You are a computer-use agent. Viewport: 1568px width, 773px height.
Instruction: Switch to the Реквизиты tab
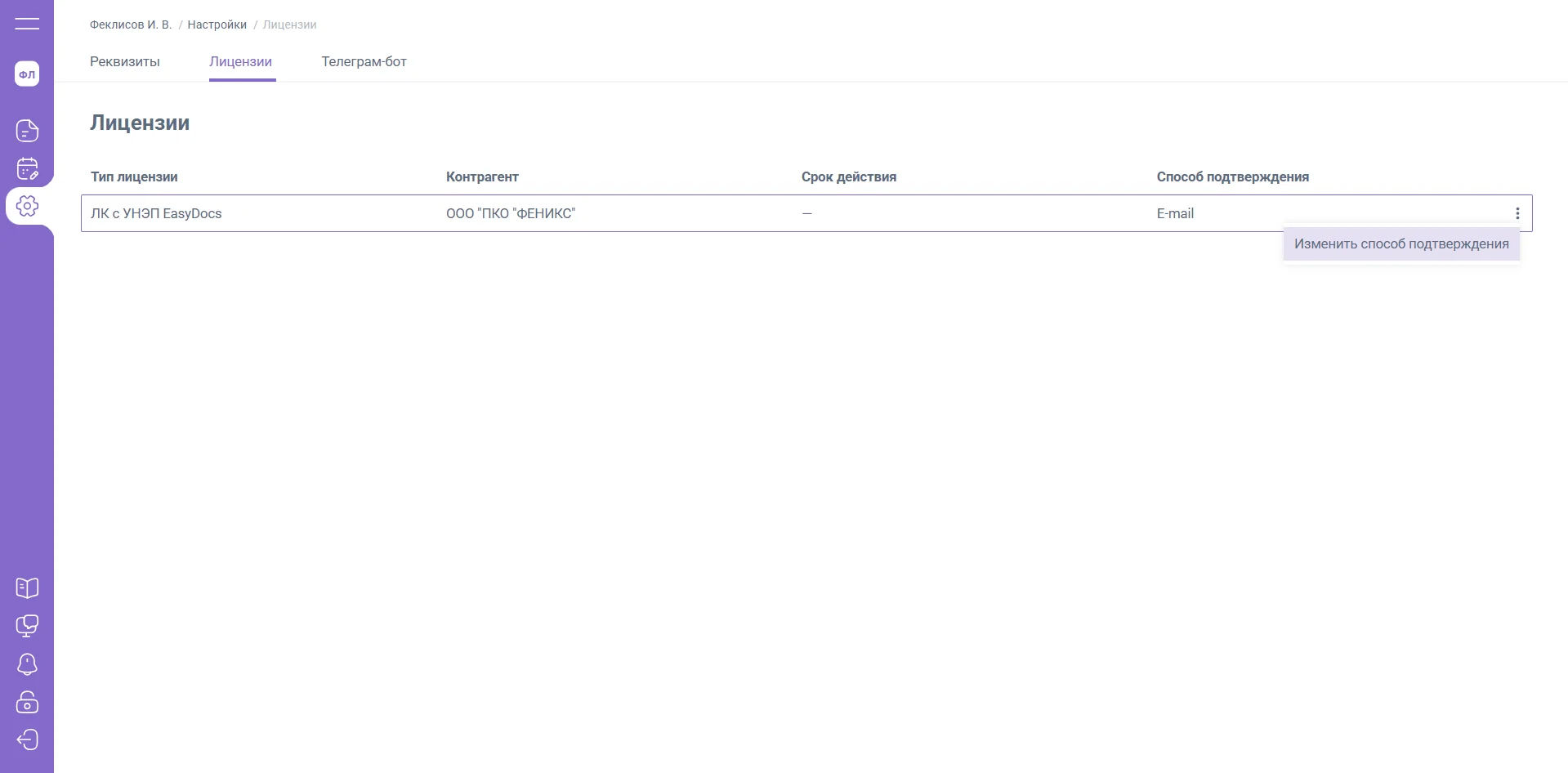click(125, 62)
